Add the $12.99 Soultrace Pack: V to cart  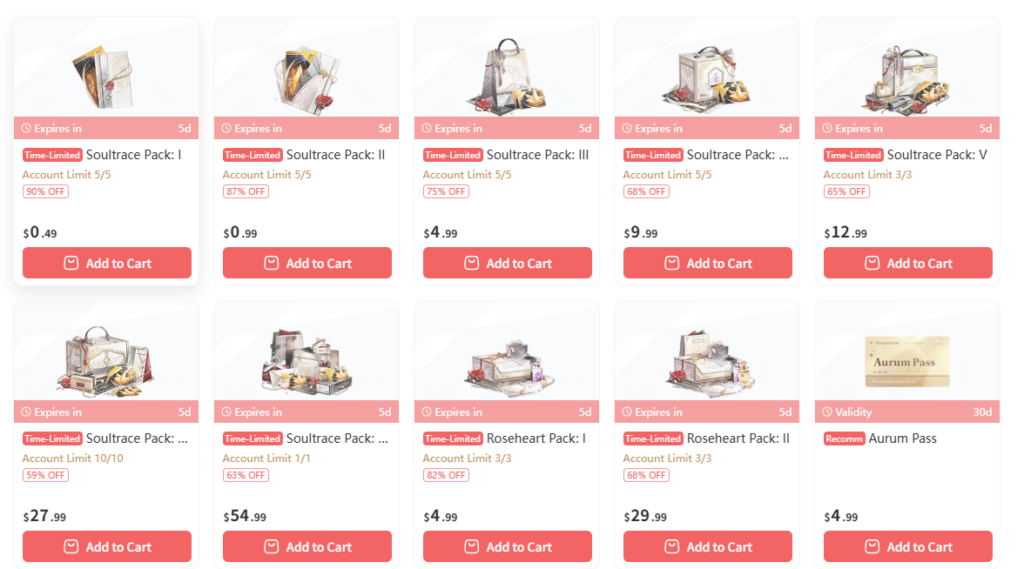click(908, 263)
